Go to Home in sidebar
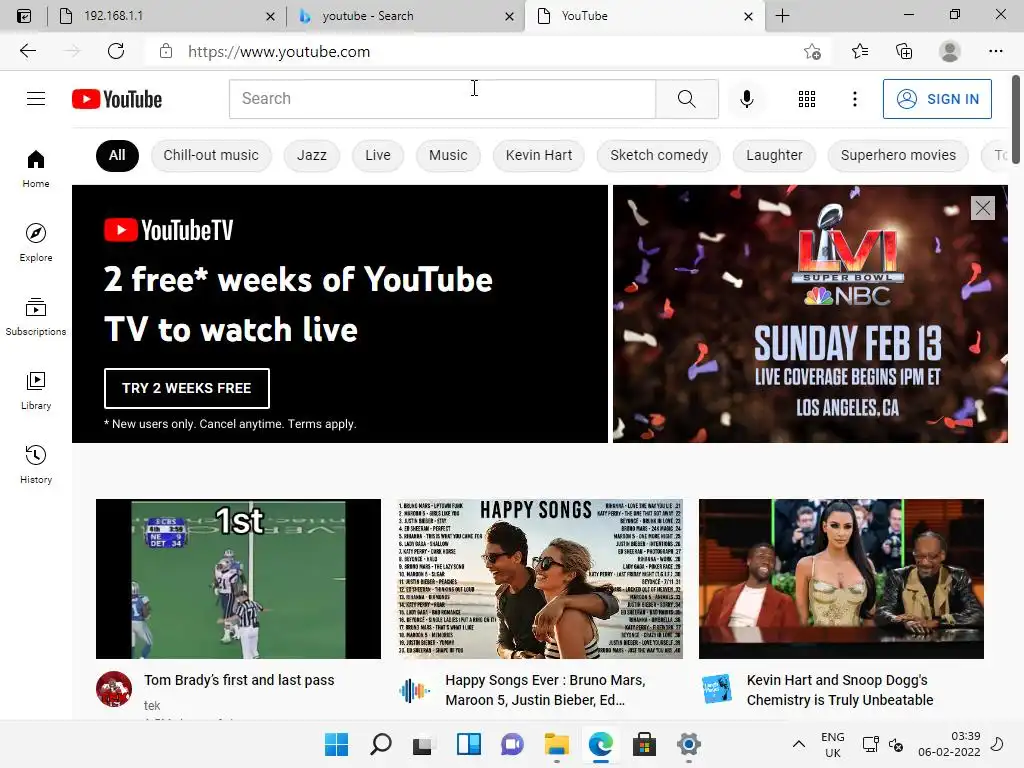1024x768 pixels. [36, 168]
